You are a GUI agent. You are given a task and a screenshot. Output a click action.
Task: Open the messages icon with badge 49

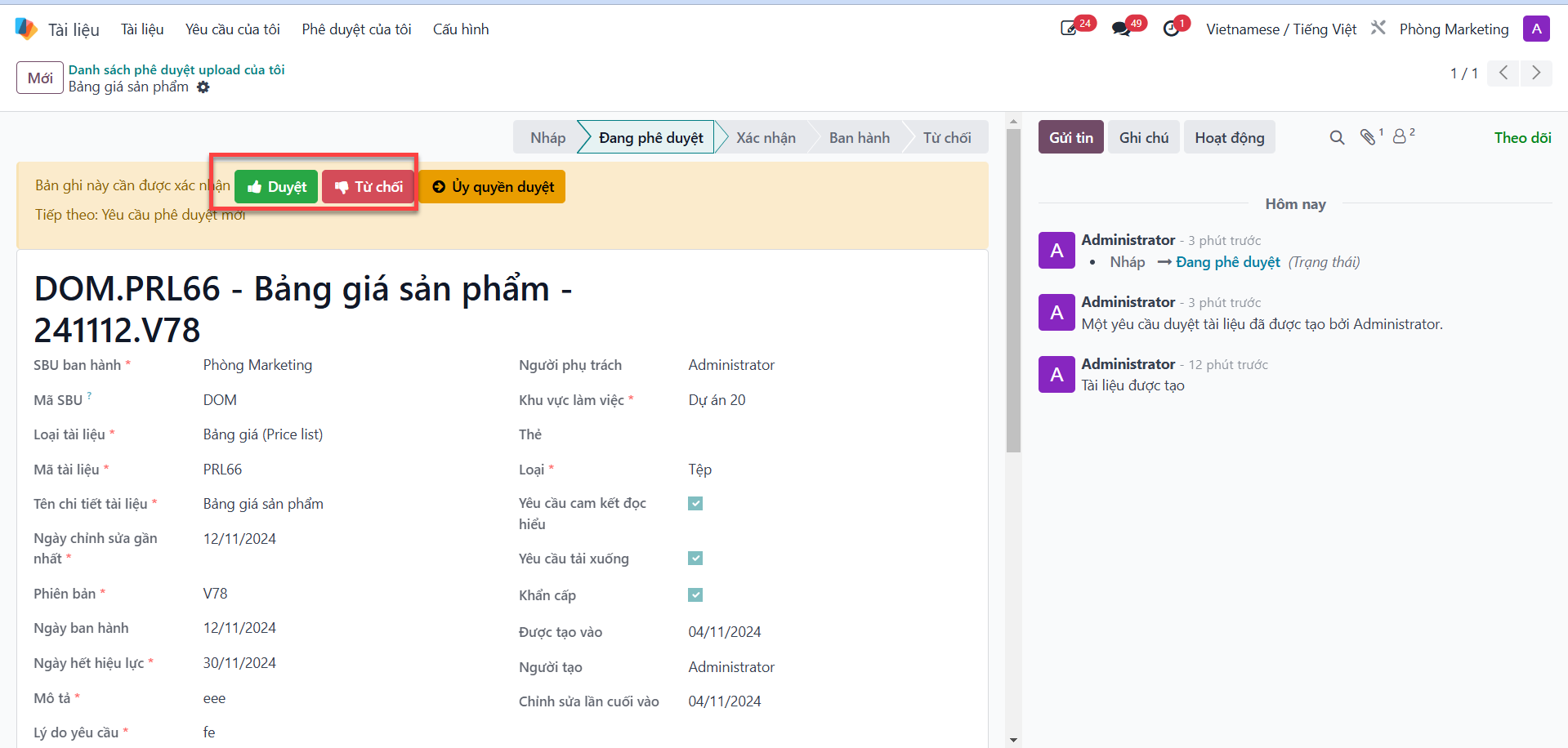(1121, 29)
